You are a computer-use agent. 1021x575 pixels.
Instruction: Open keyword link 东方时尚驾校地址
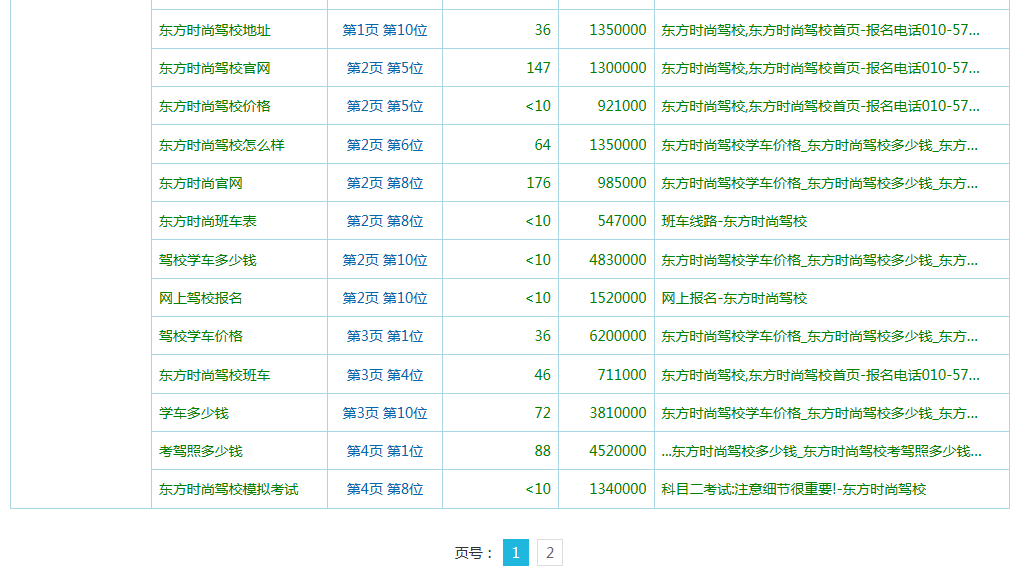(214, 30)
